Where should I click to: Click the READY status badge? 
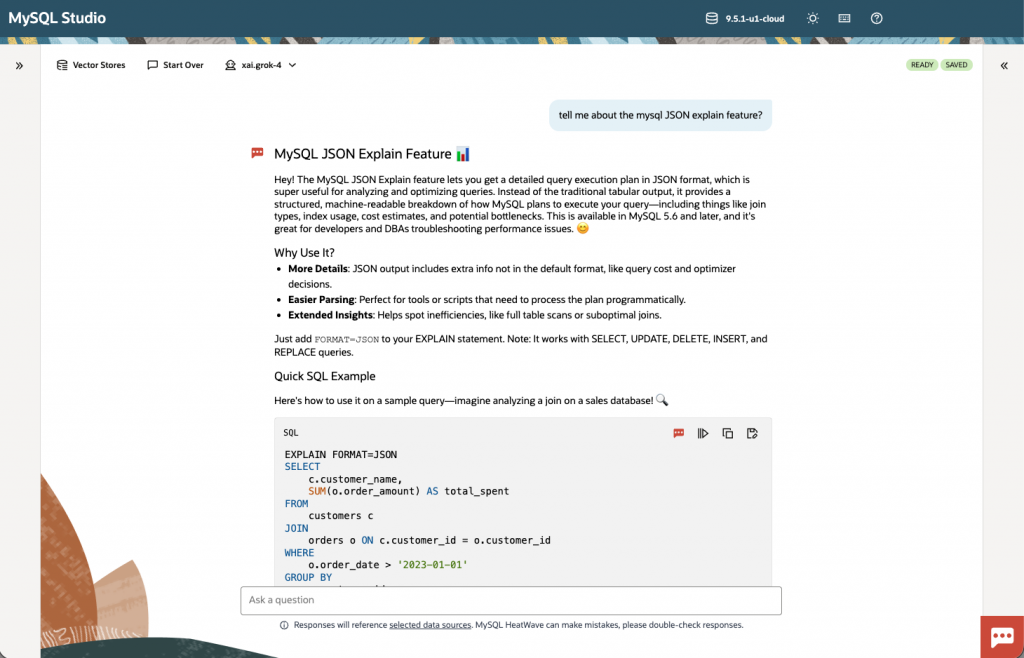(x=922, y=65)
